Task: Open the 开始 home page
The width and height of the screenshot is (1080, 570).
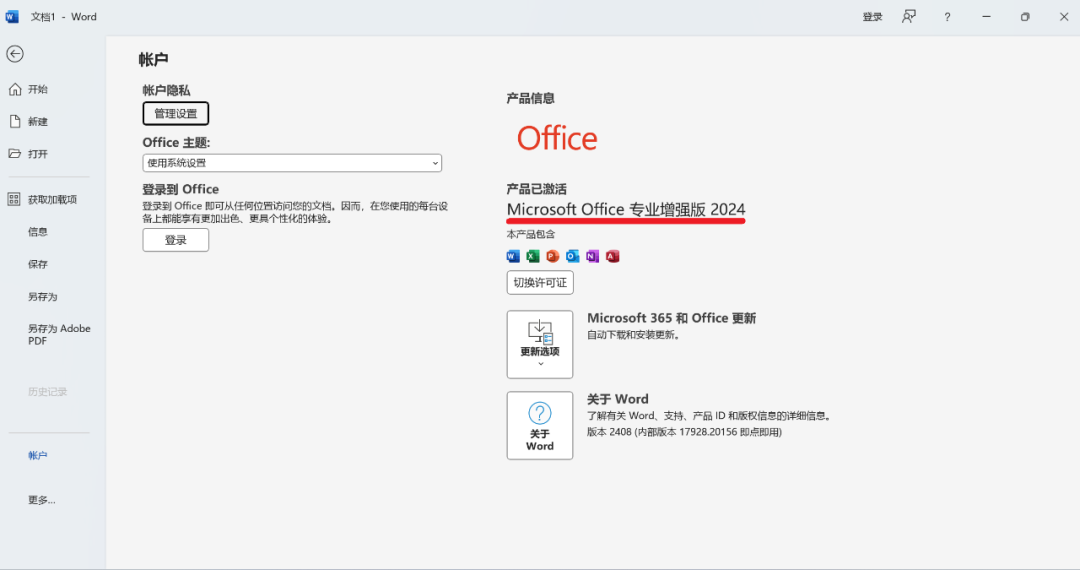Action: click(x=38, y=89)
